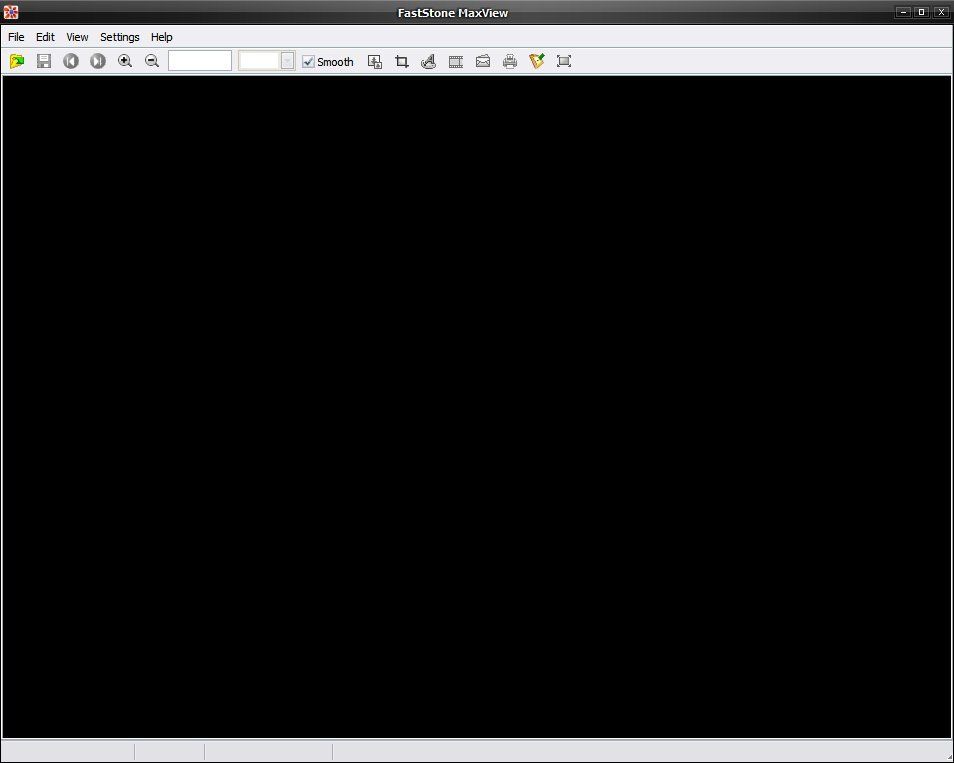Open an image file
954x763 pixels.
tap(17, 61)
